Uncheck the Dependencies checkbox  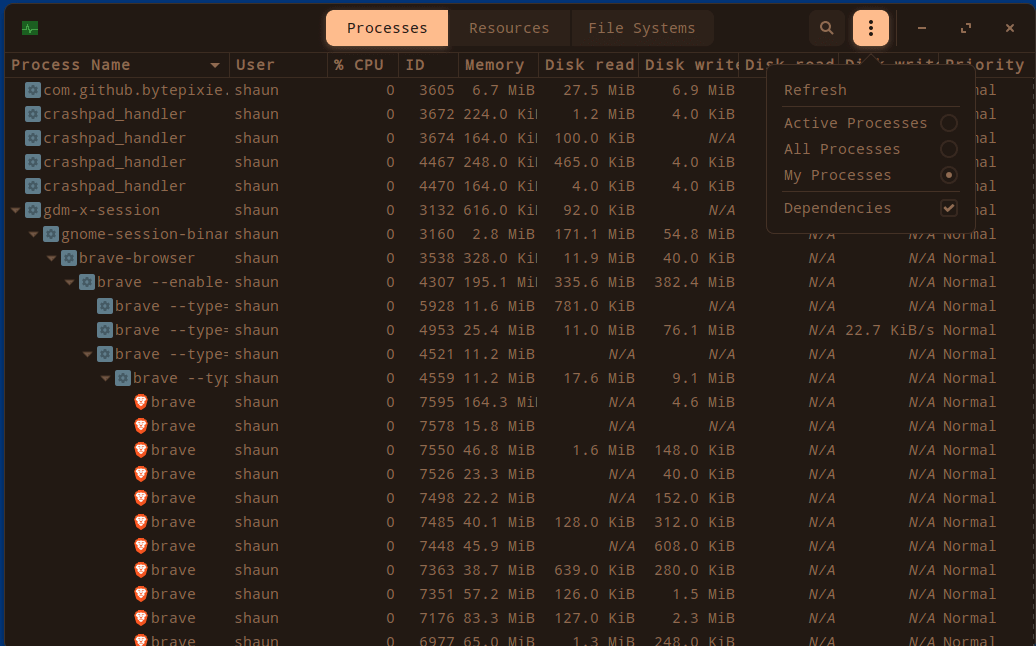(x=949, y=208)
